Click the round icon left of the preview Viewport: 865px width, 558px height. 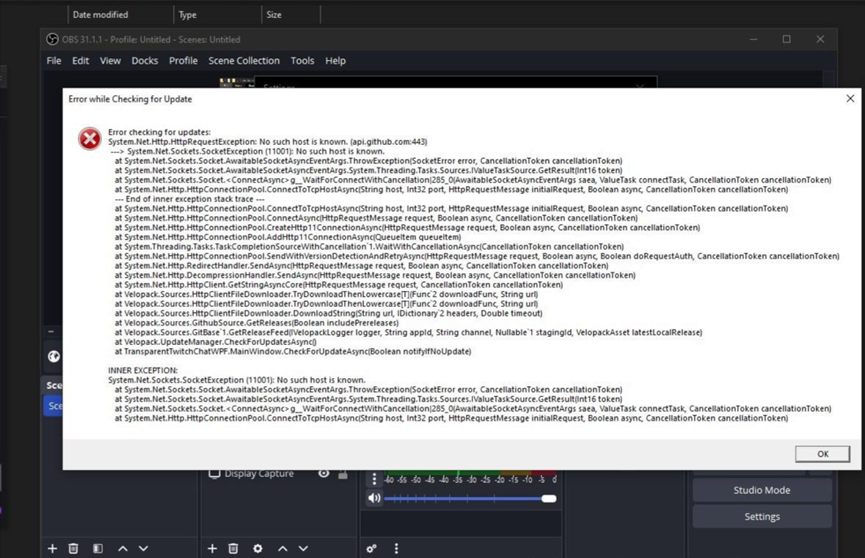click(x=54, y=357)
